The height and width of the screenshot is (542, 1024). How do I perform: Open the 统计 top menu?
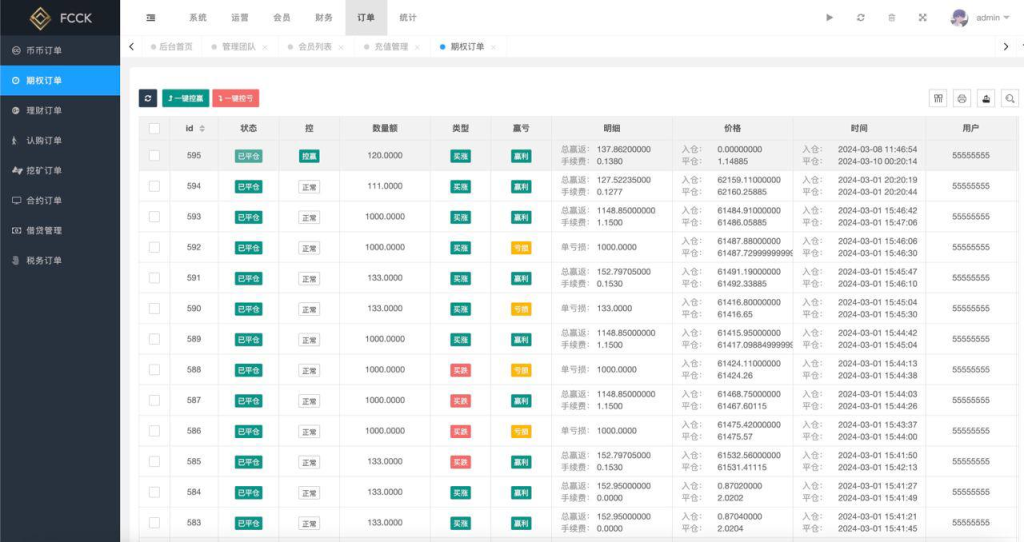pyautogui.click(x=408, y=18)
